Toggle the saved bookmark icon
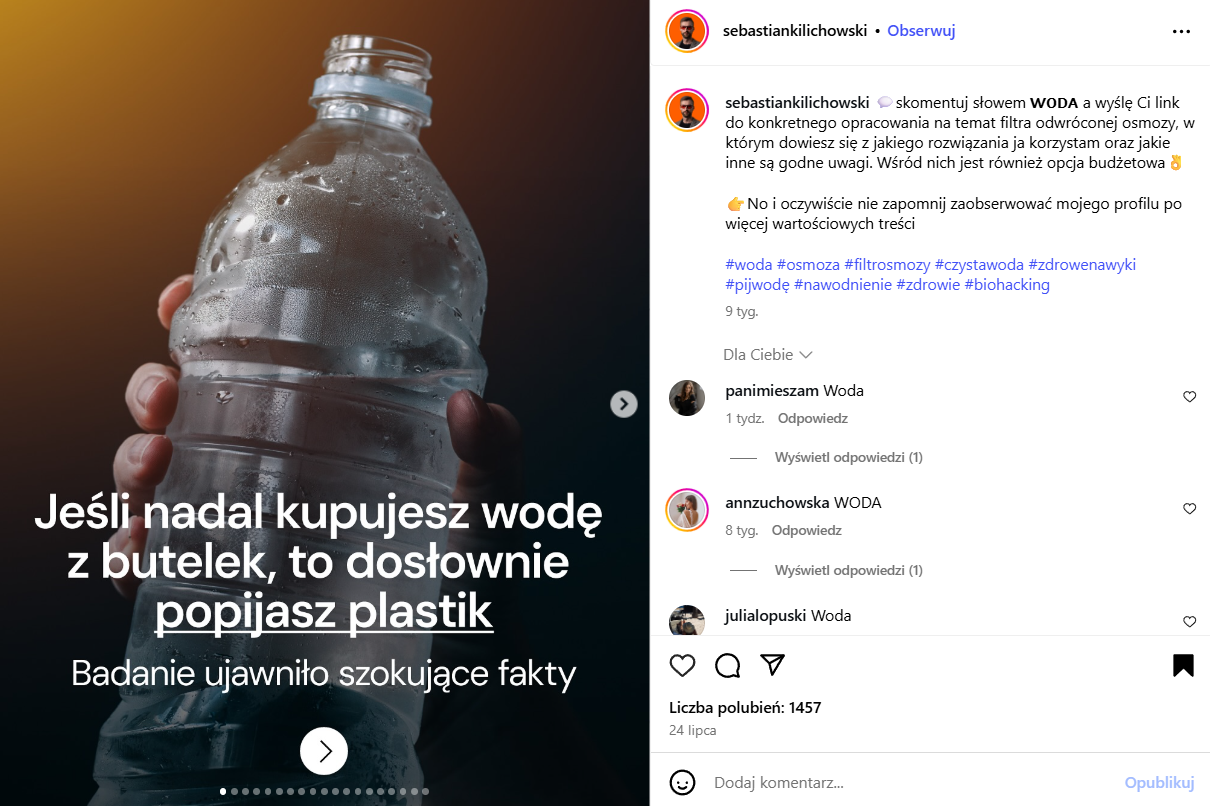This screenshot has height=806, width=1210. point(1183,666)
